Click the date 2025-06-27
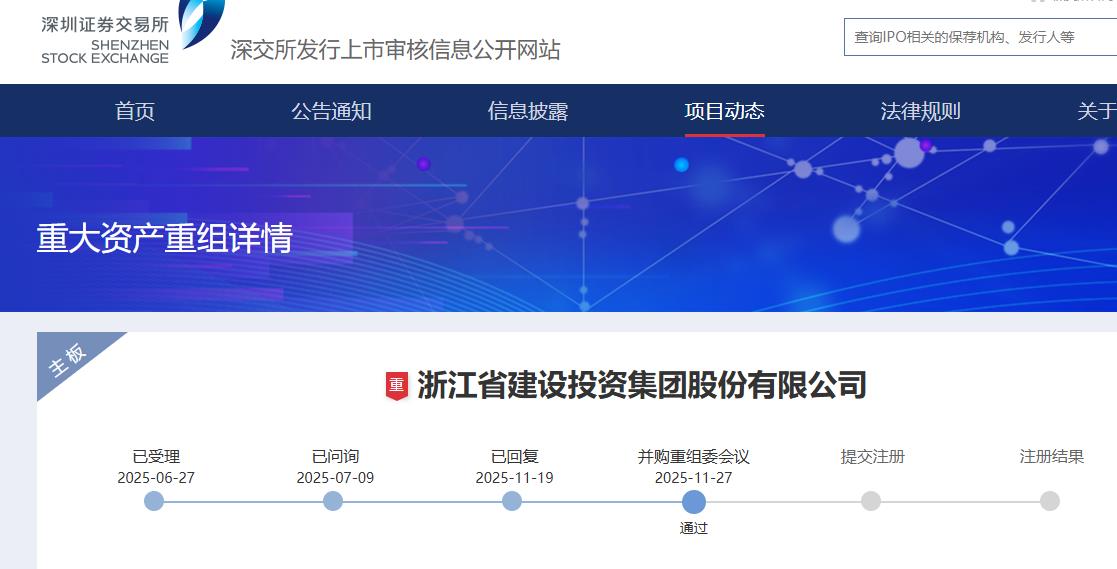Screen dimensions: 1117x569 coord(156,478)
